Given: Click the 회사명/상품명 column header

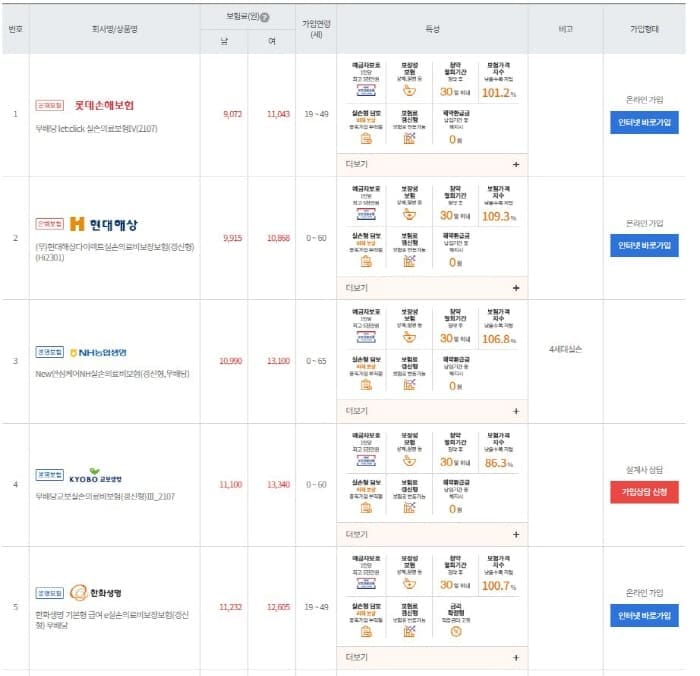Looking at the screenshot, I should pos(115,29).
